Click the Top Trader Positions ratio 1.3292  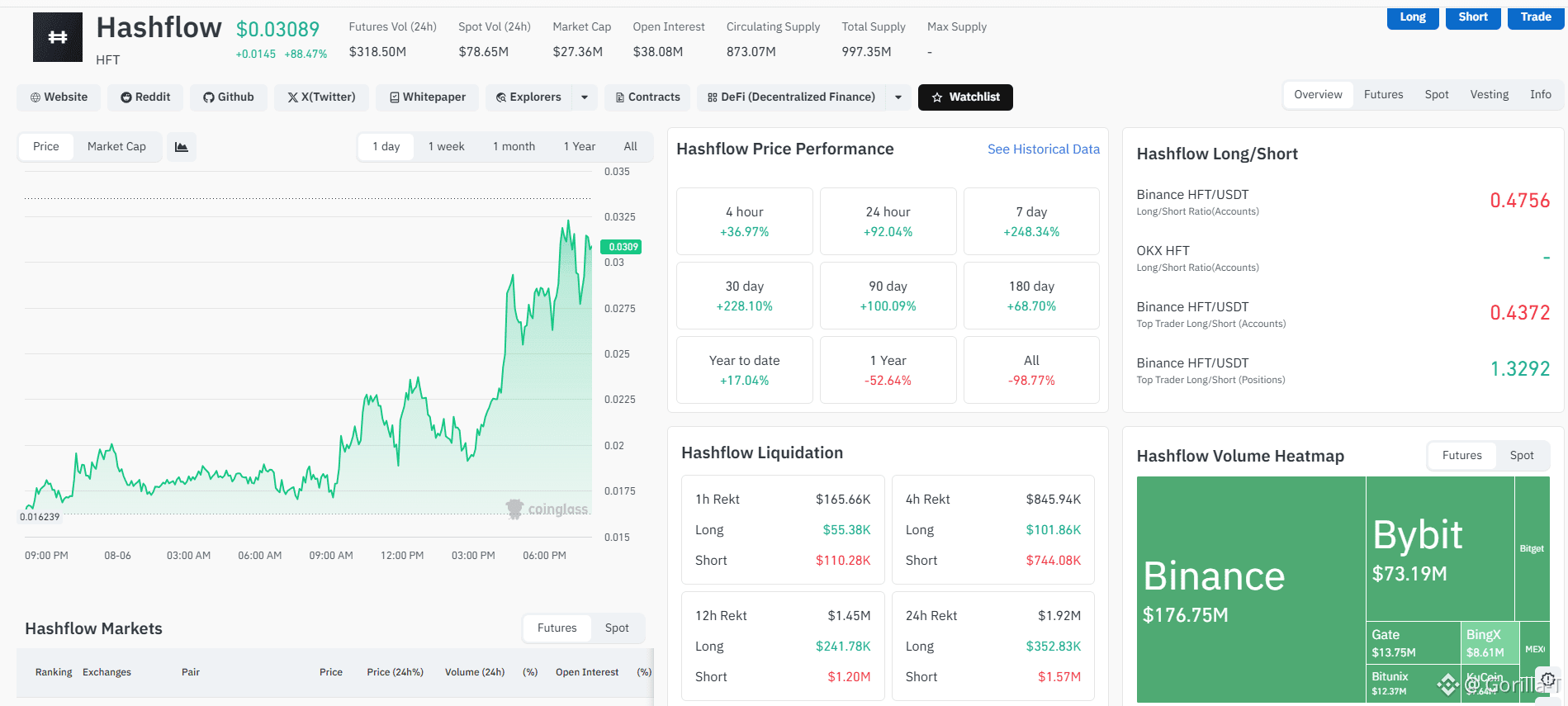click(x=1519, y=369)
